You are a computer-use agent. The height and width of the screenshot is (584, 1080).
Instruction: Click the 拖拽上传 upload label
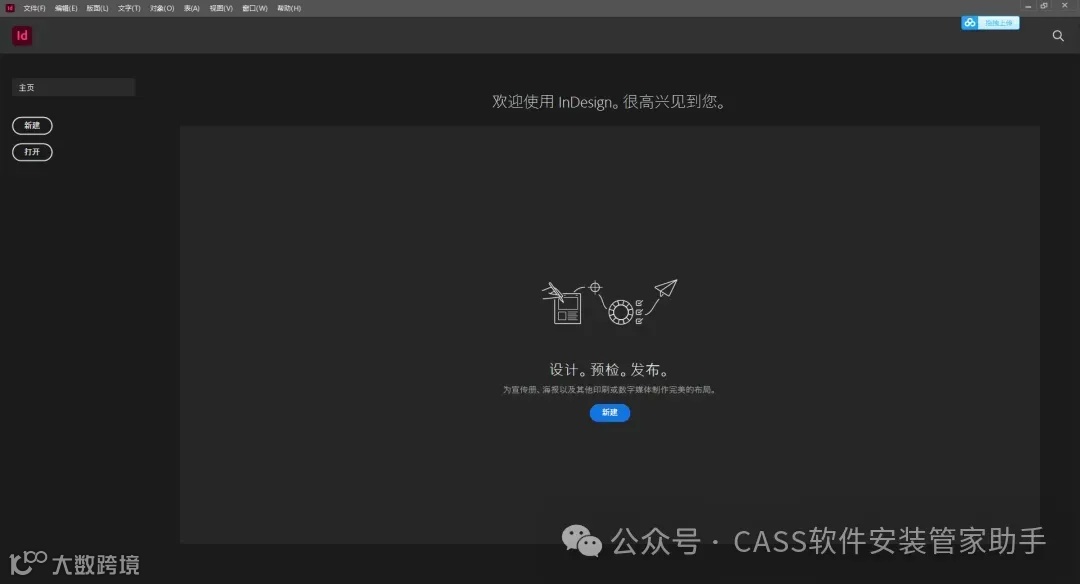[999, 23]
